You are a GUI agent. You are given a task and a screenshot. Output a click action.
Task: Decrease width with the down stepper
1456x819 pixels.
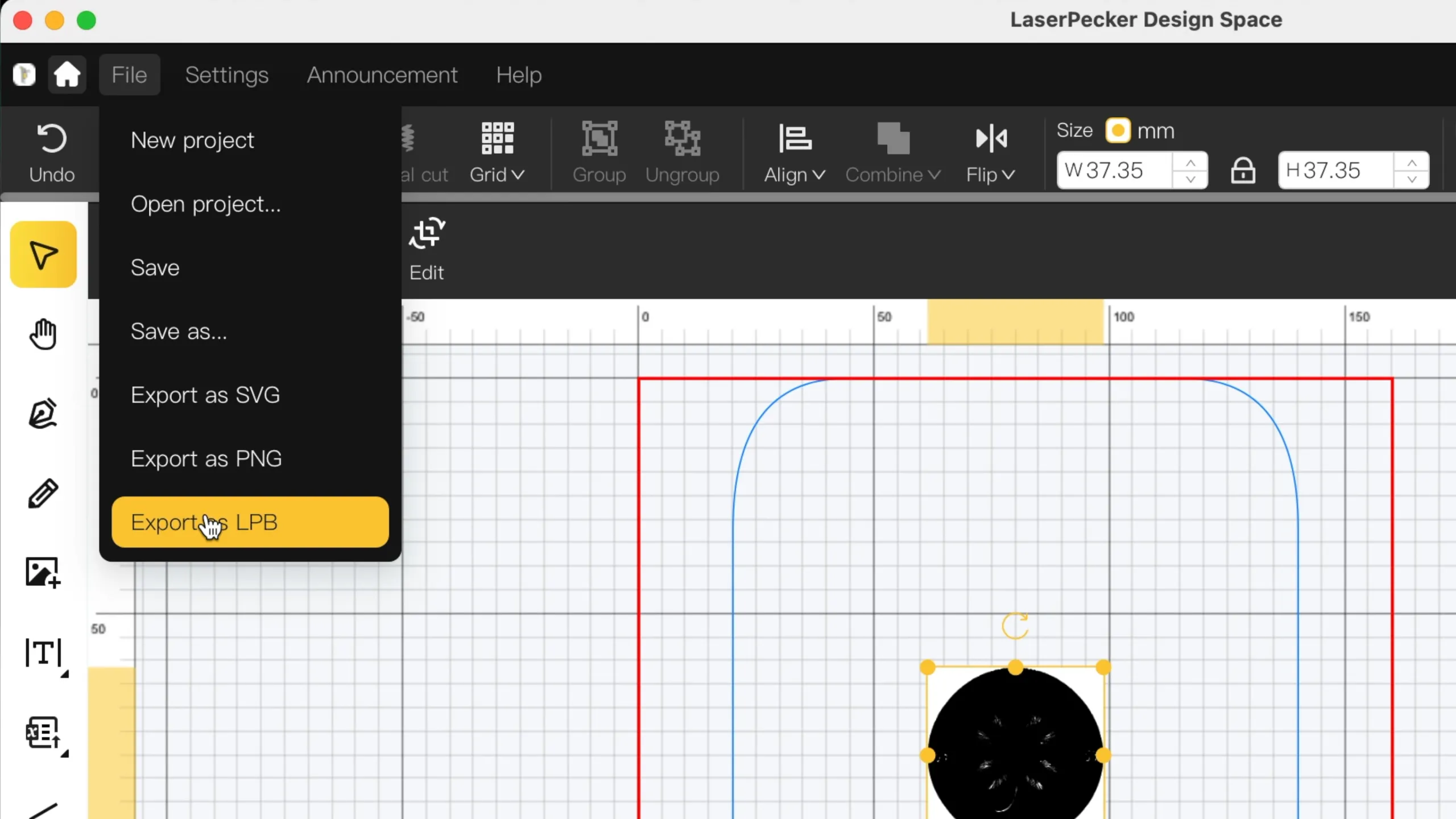[x=1190, y=179]
